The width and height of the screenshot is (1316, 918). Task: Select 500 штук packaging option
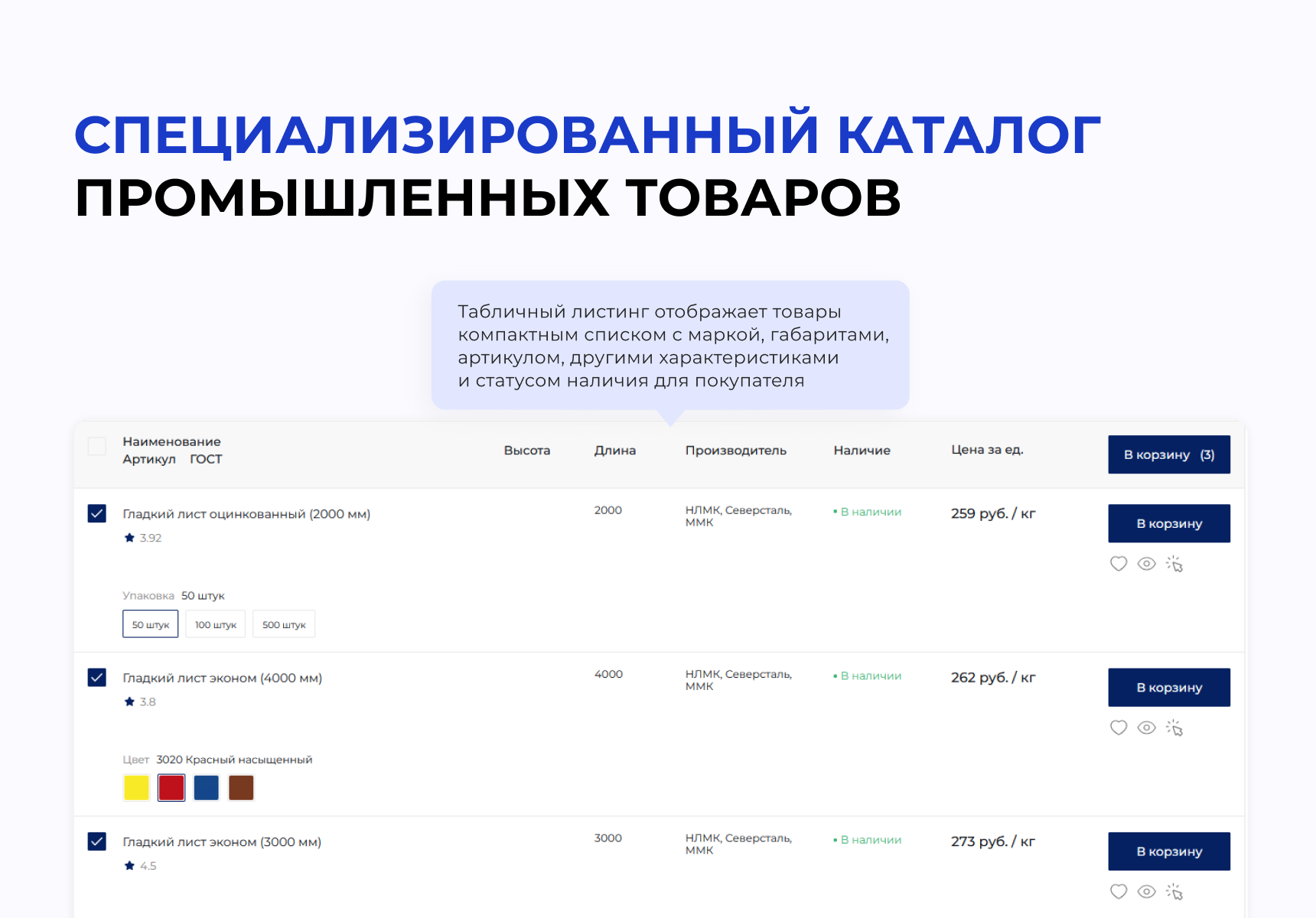pos(284,624)
